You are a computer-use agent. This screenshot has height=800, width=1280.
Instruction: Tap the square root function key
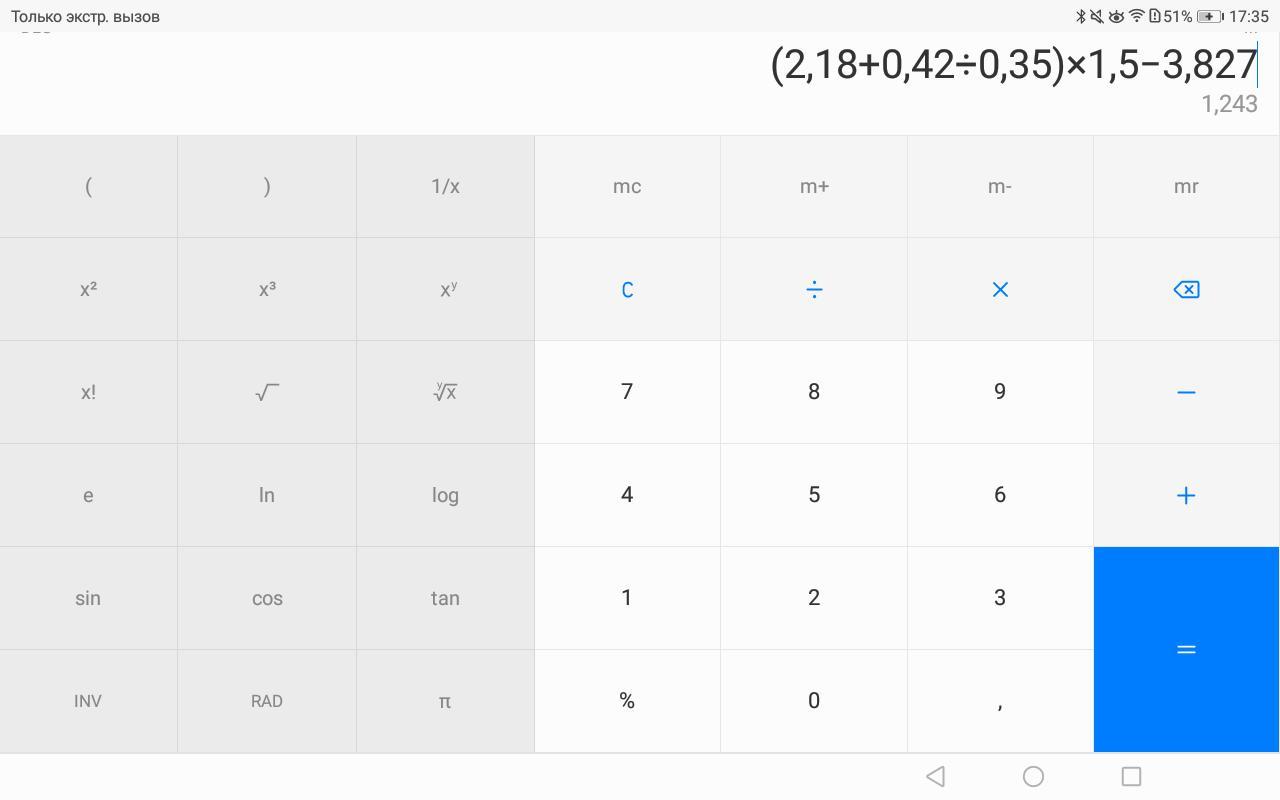267,392
